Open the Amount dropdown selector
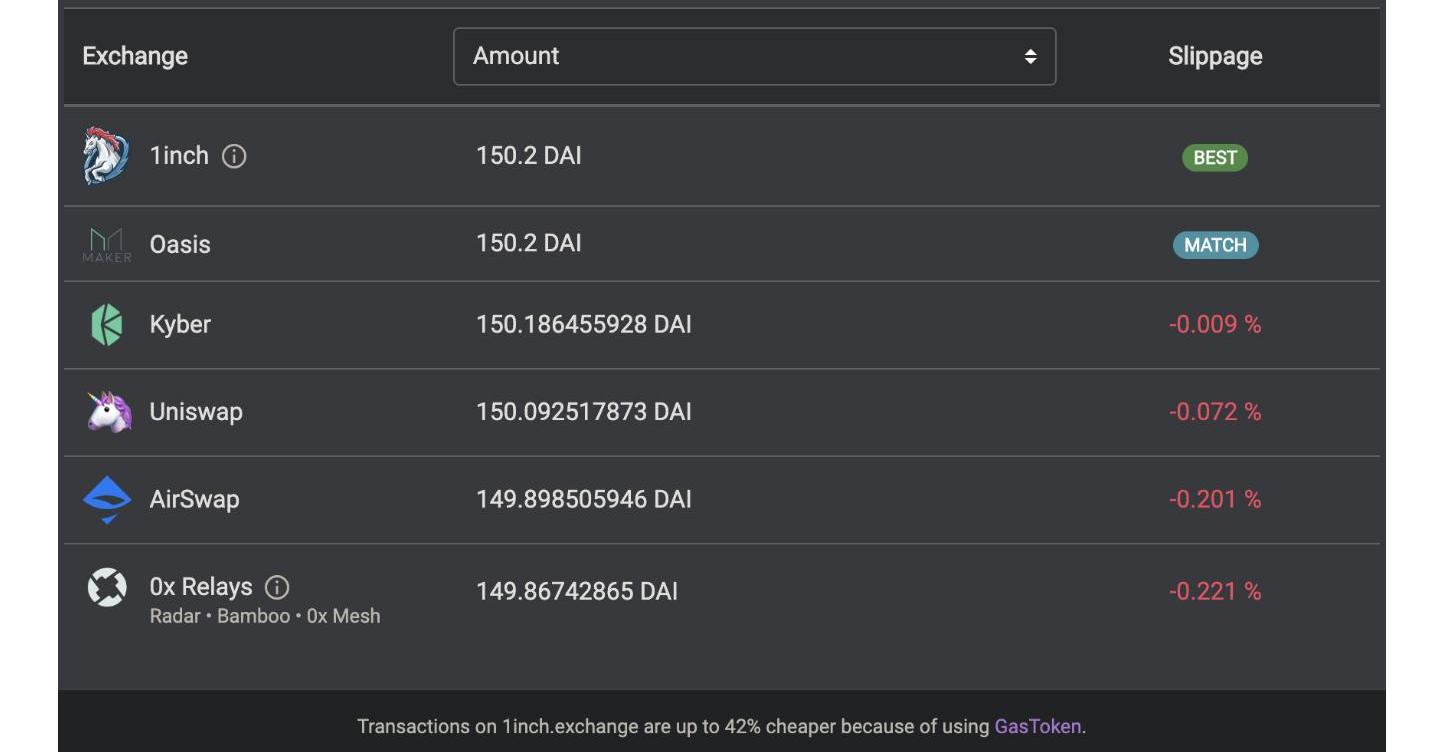This screenshot has width=1438, height=752. pyautogui.click(x=754, y=56)
